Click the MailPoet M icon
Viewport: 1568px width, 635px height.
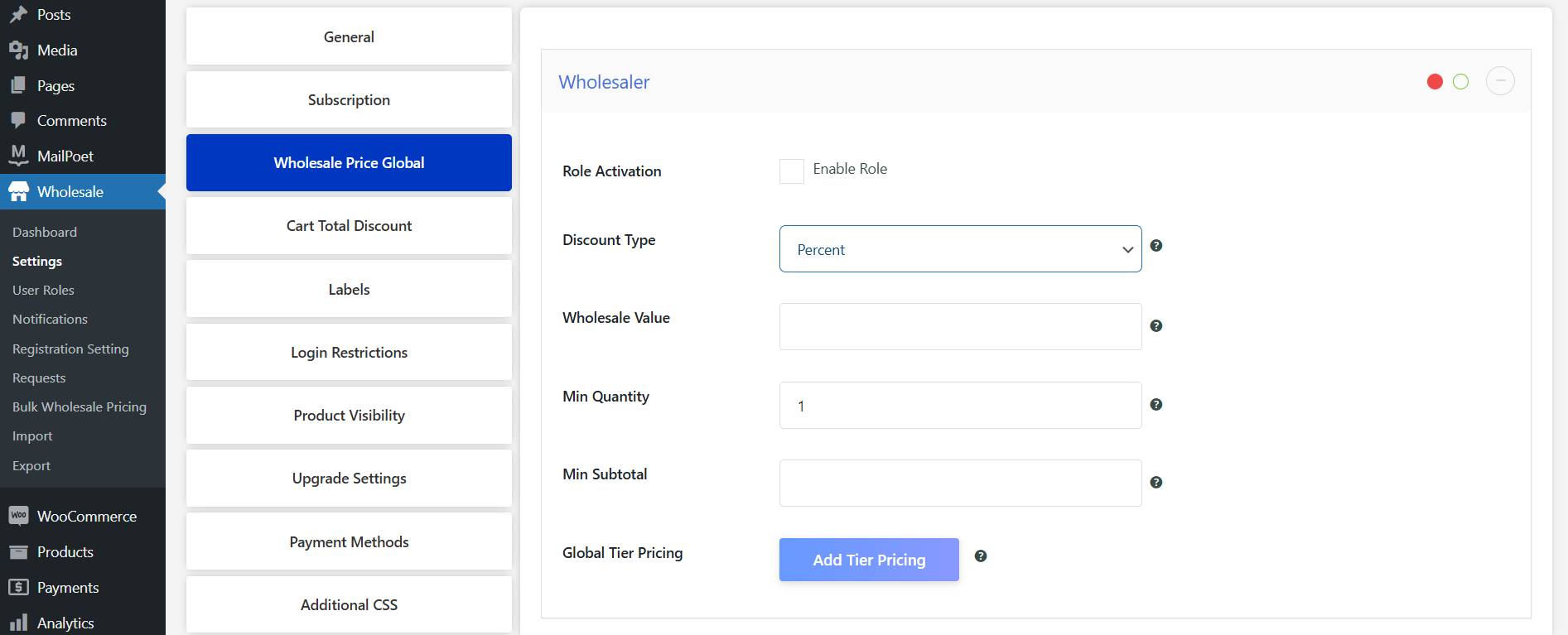(x=18, y=155)
